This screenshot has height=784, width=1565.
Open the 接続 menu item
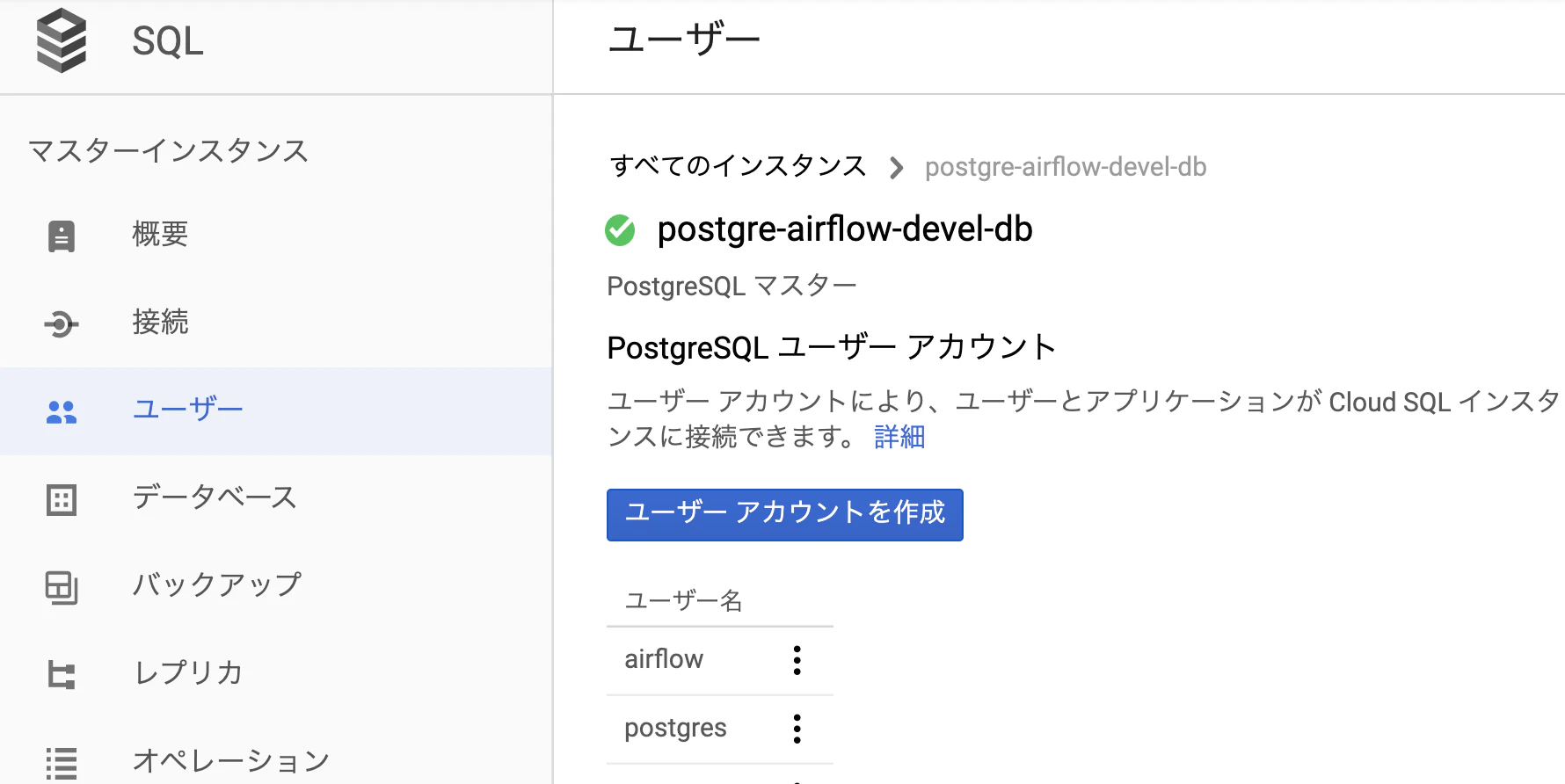click(276, 323)
